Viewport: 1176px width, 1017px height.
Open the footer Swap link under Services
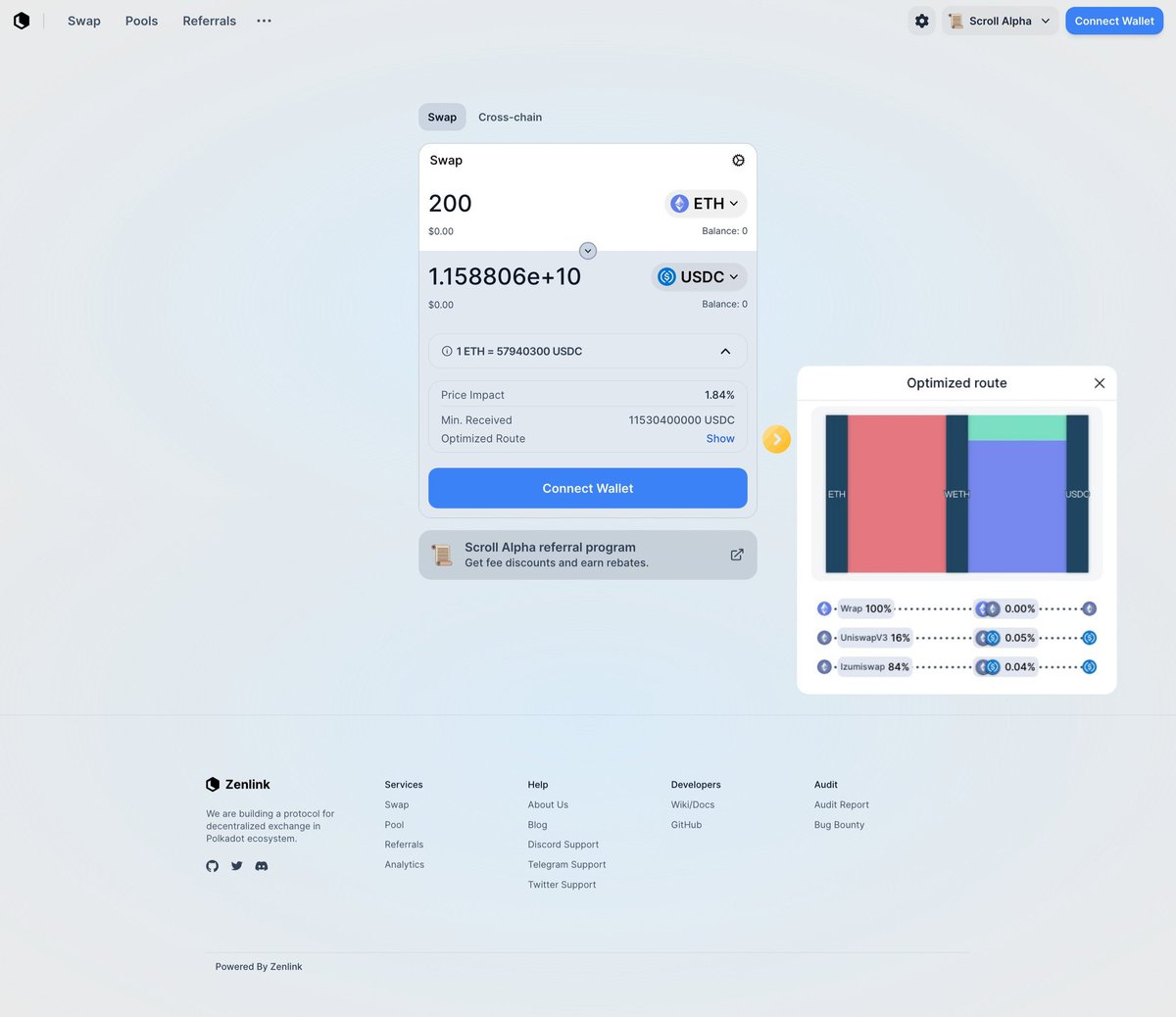click(397, 805)
